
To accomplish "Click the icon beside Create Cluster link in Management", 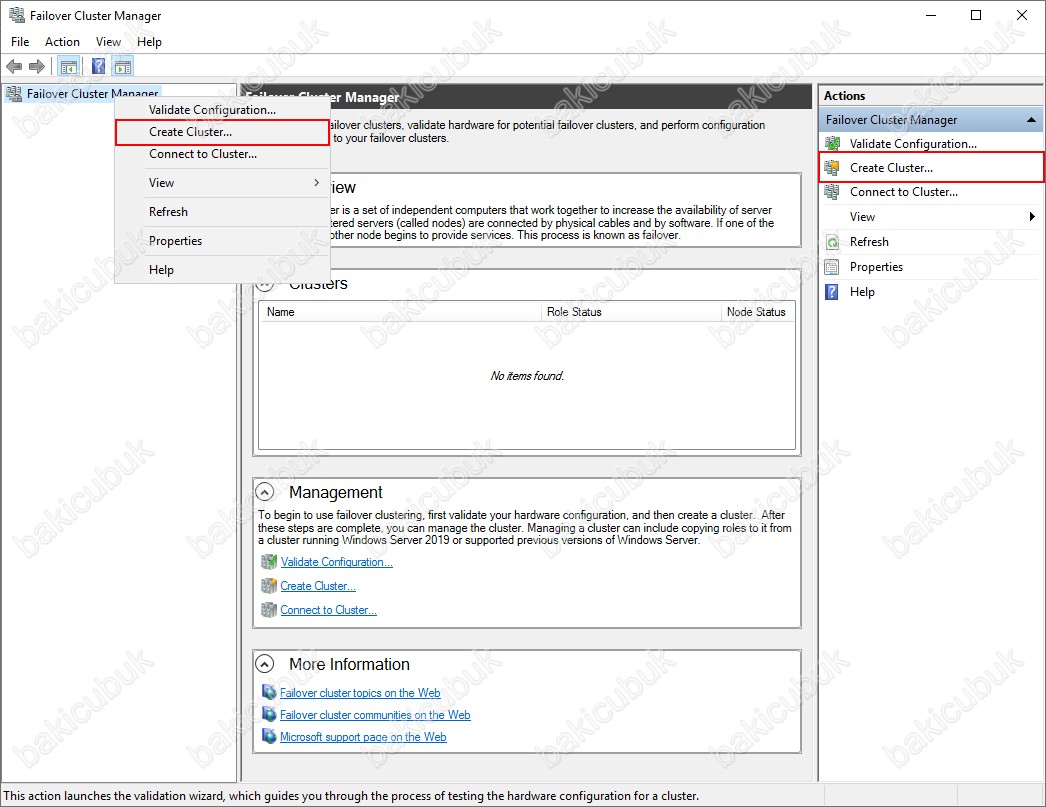I will 269,586.
